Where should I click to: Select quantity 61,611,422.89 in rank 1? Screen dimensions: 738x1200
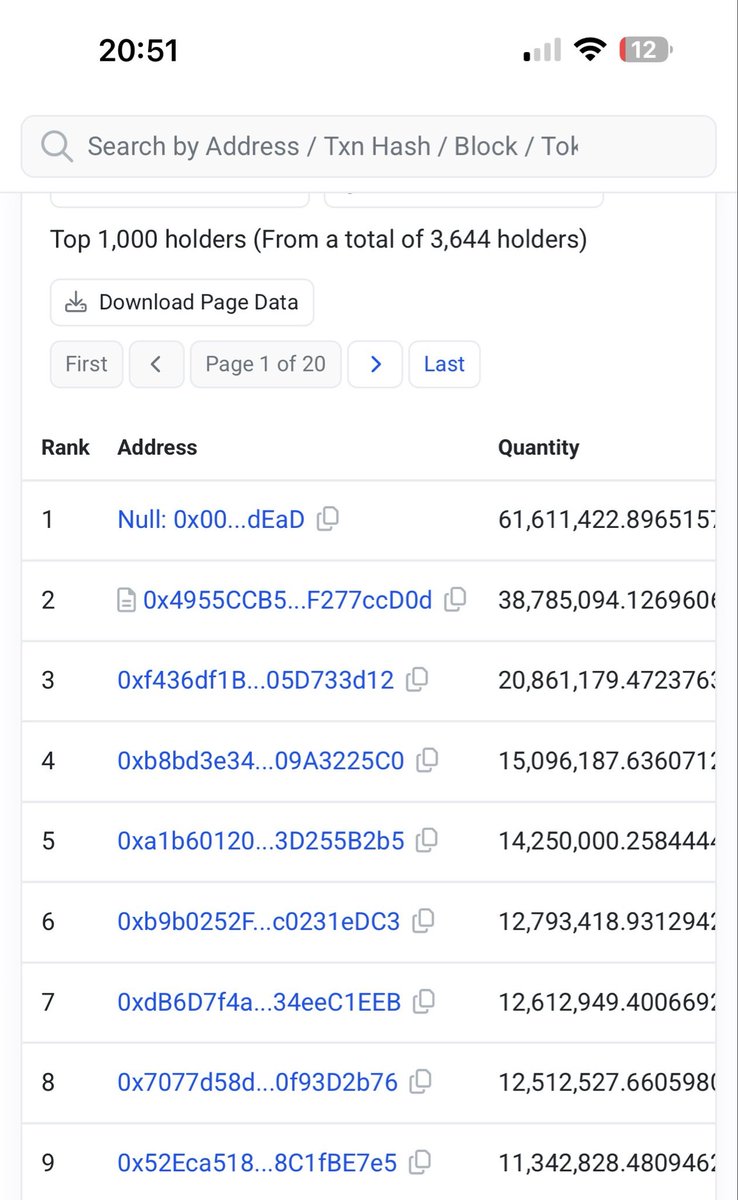click(x=607, y=520)
